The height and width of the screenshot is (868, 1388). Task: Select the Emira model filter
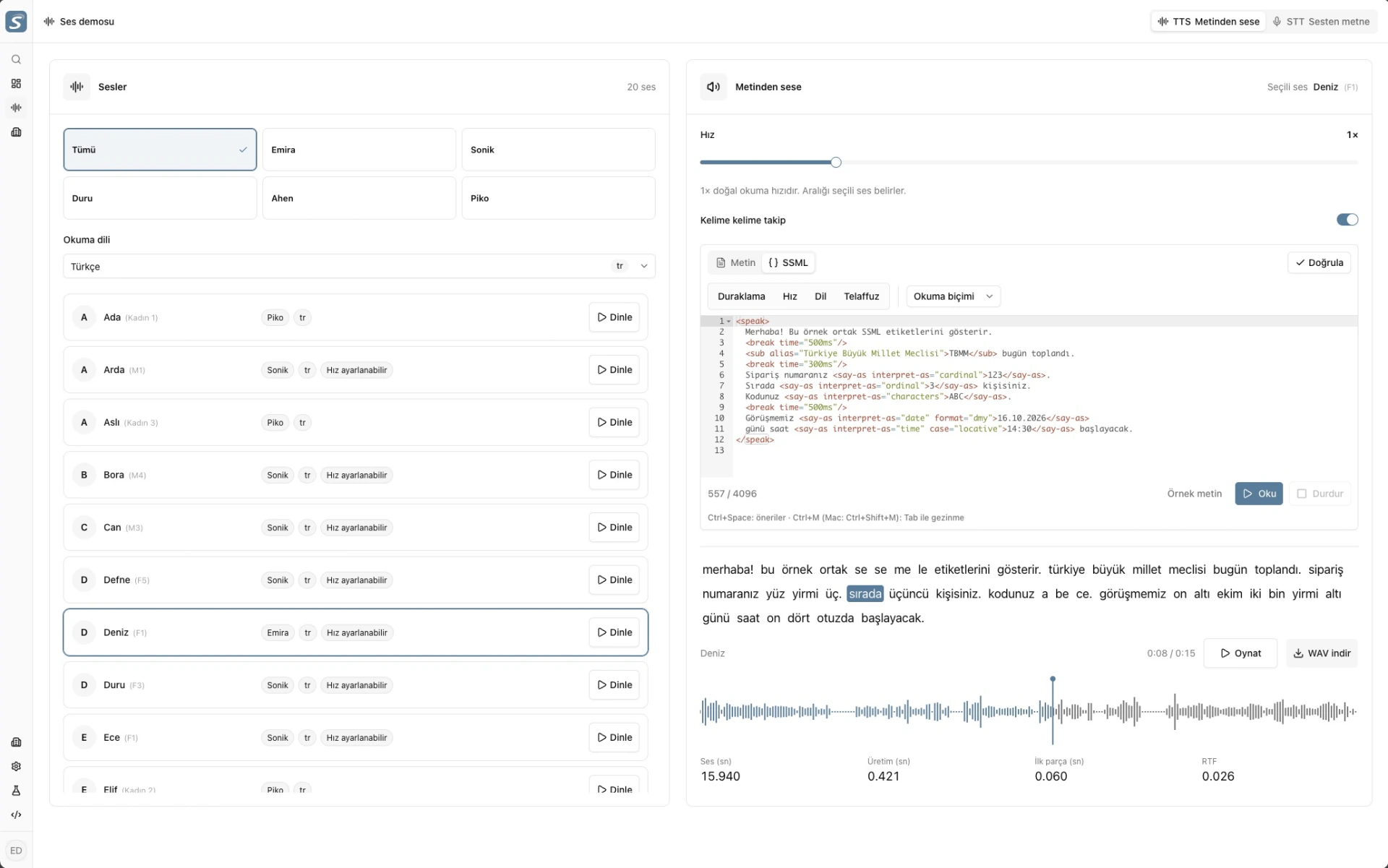tap(359, 150)
